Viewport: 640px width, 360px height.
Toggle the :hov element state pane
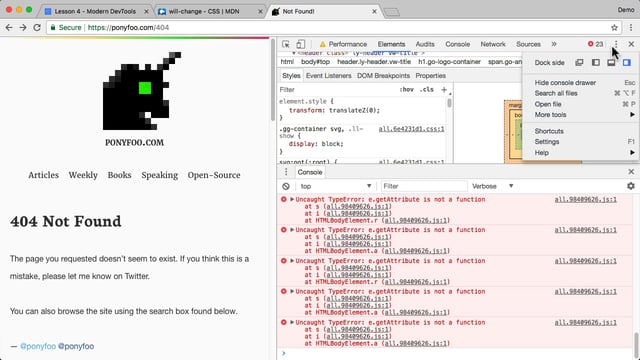[x=406, y=89]
